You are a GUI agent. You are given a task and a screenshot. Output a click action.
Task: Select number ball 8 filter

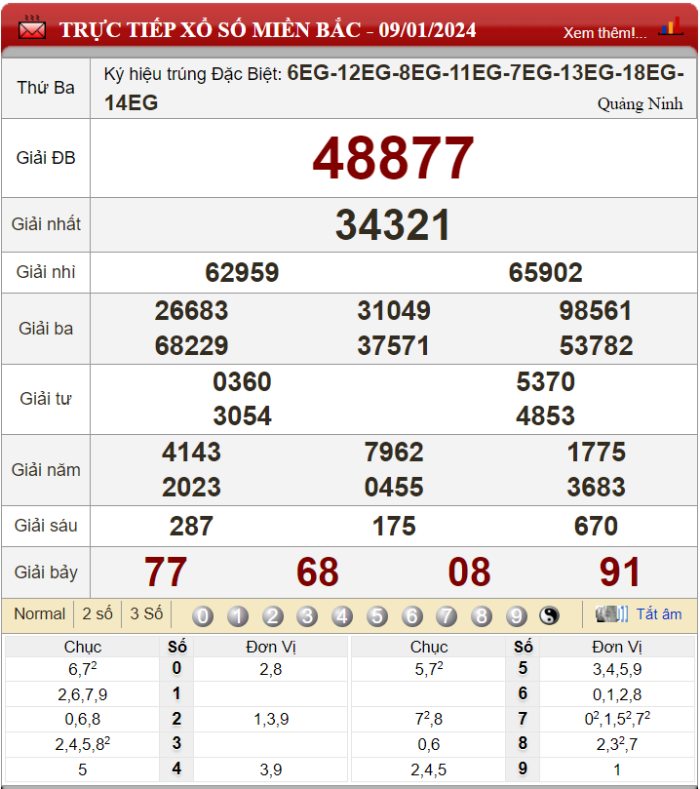click(x=482, y=616)
